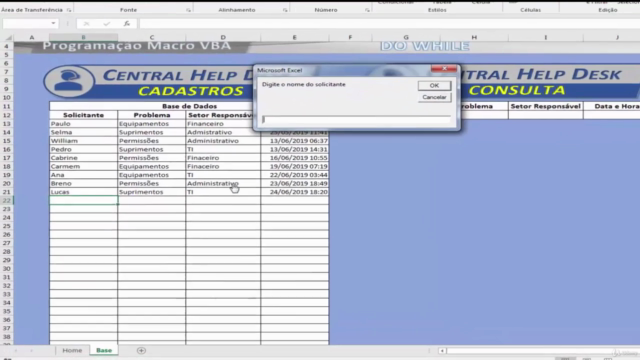
Task: Open the Alinhamento group dialog launcher
Action: tap(285, 10)
